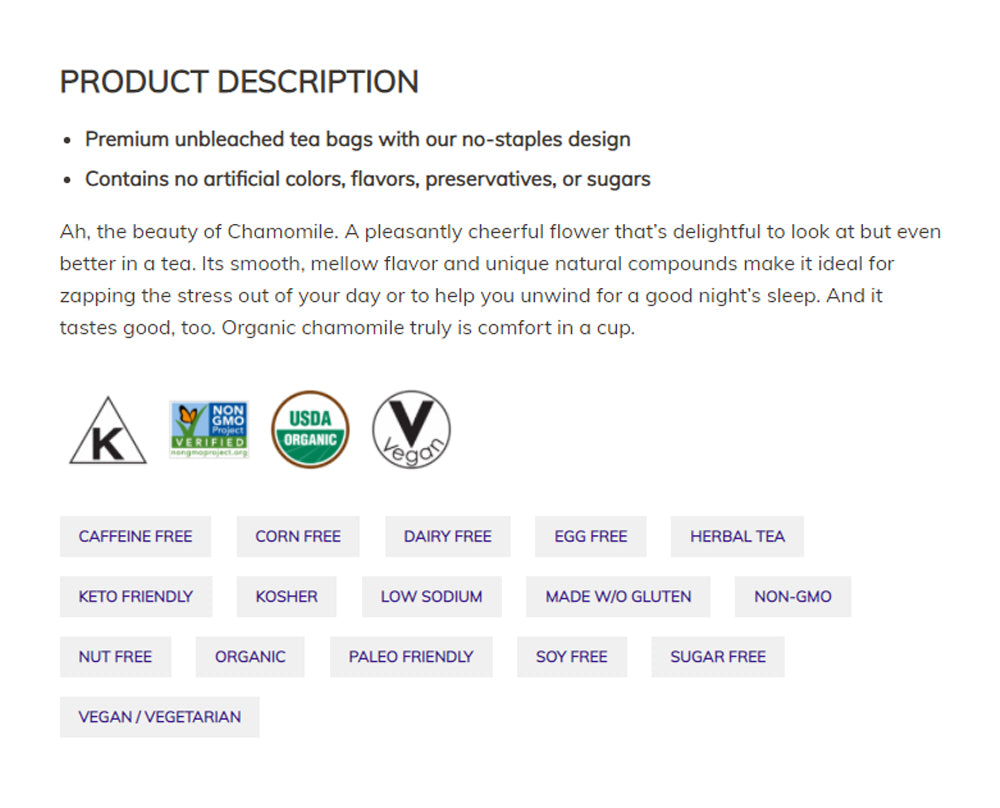Image resolution: width=1000 pixels, height=808 pixels.
Task: Click the Non-GMO Project Verified badge
Action: (209, 430)
